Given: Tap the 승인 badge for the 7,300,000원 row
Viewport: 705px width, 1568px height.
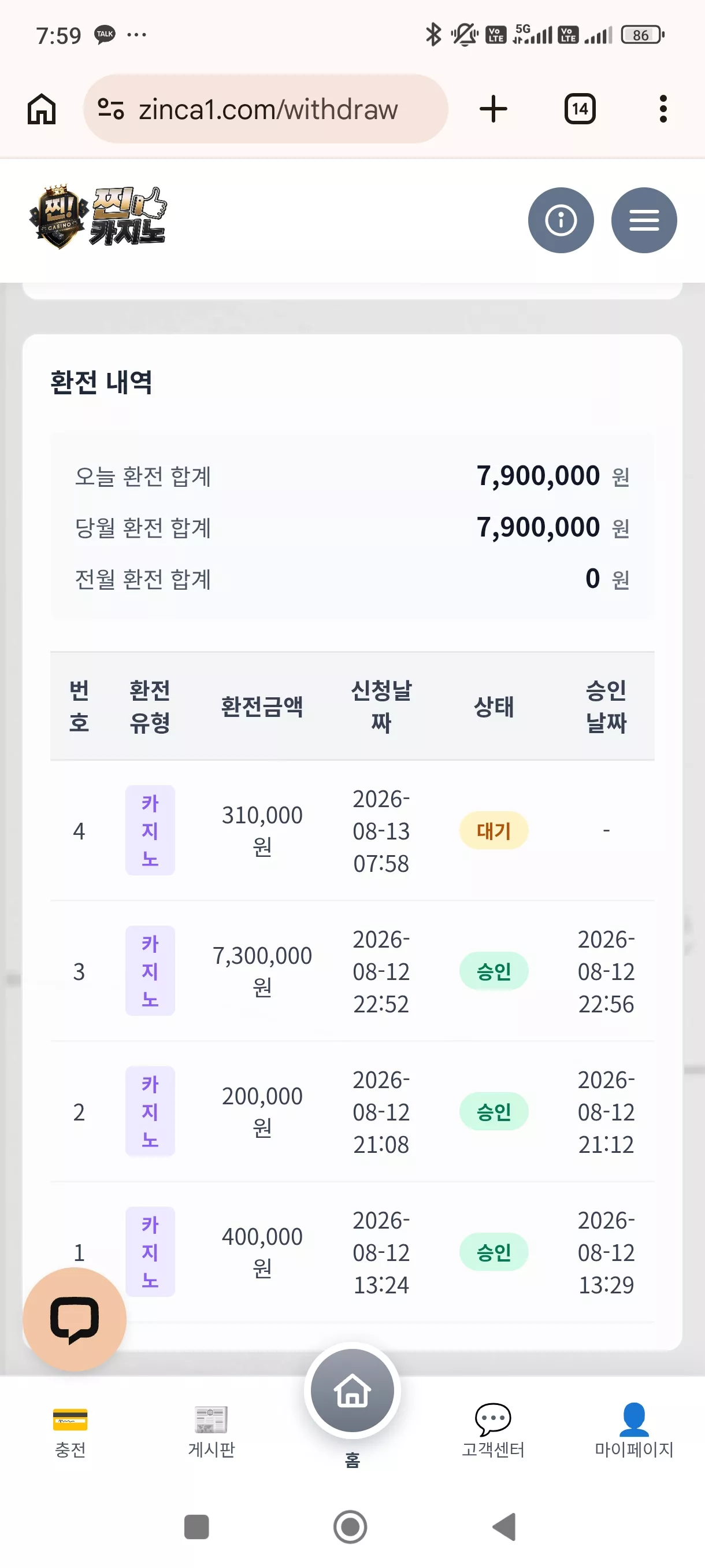Looking at the screenshot, I should (493, 971).
